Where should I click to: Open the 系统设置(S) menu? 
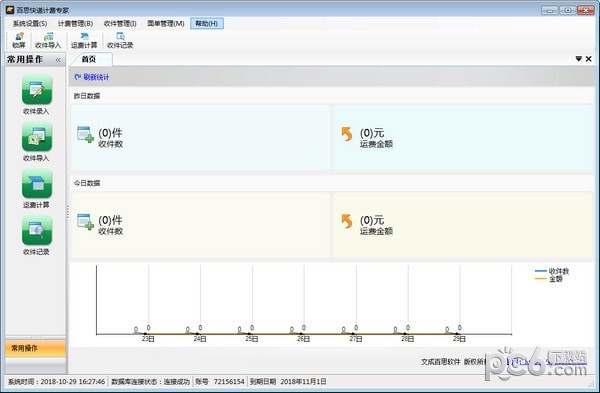pos(30,24)
